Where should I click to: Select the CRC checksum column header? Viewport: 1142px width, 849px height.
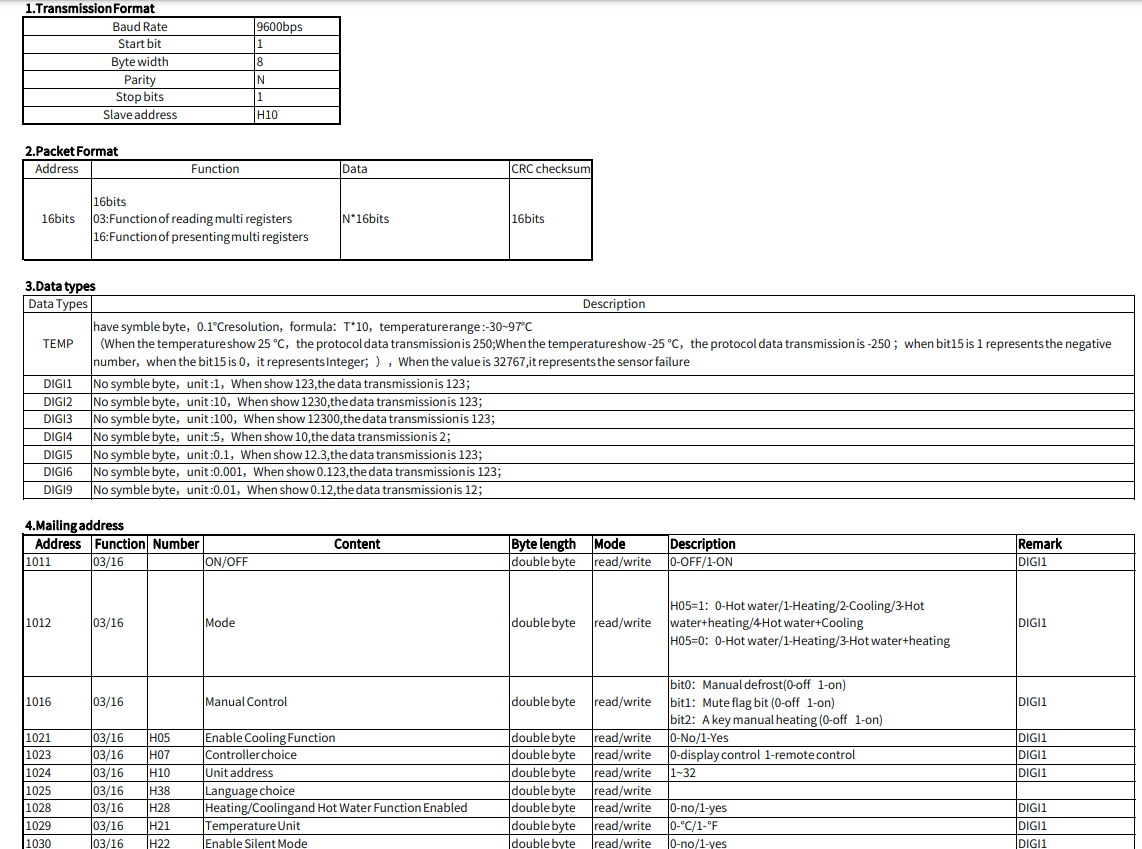click(548, 168)
